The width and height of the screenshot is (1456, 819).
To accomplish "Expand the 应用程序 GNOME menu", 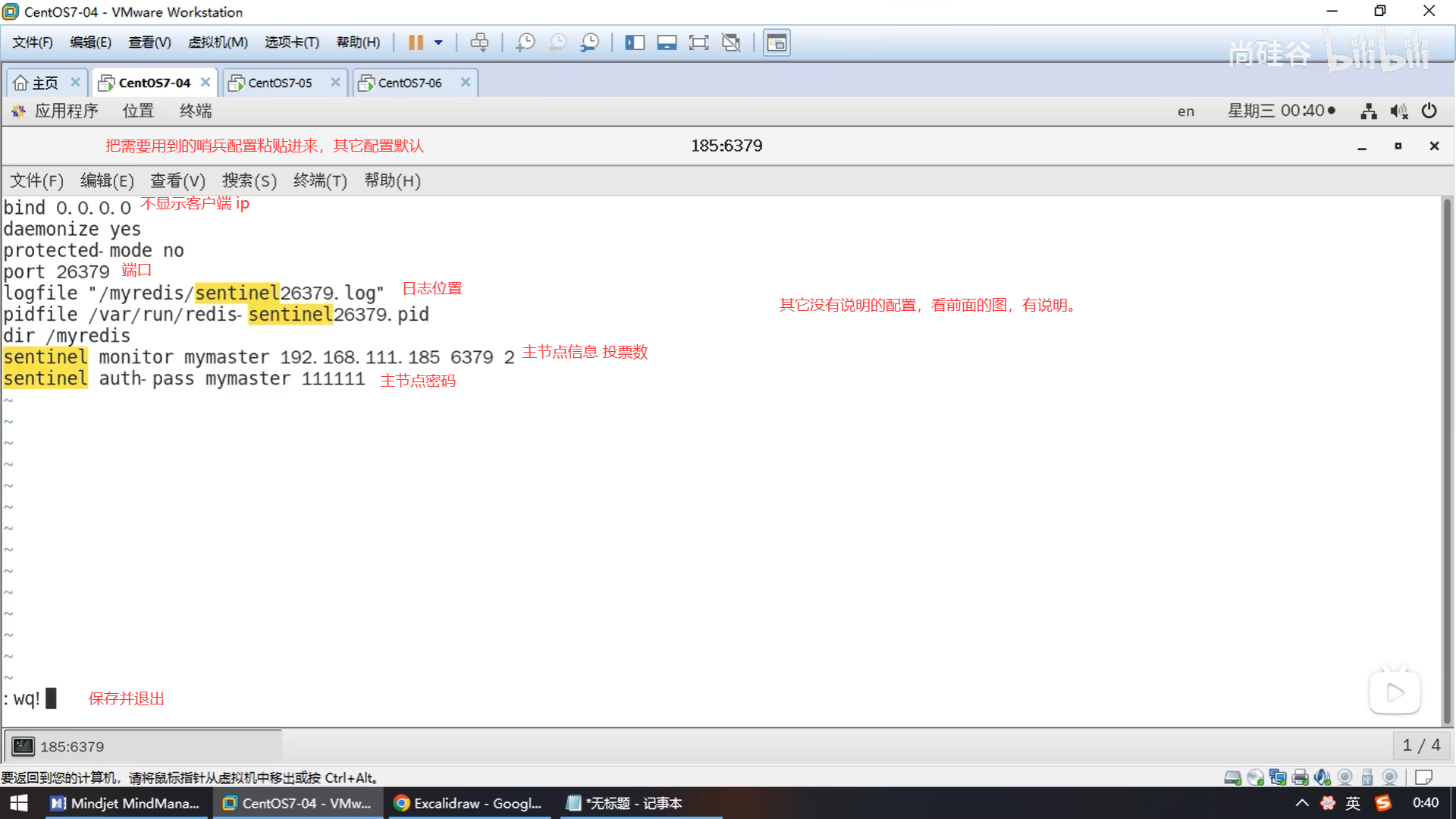I will pyautogui.click(x=66, y=111).
